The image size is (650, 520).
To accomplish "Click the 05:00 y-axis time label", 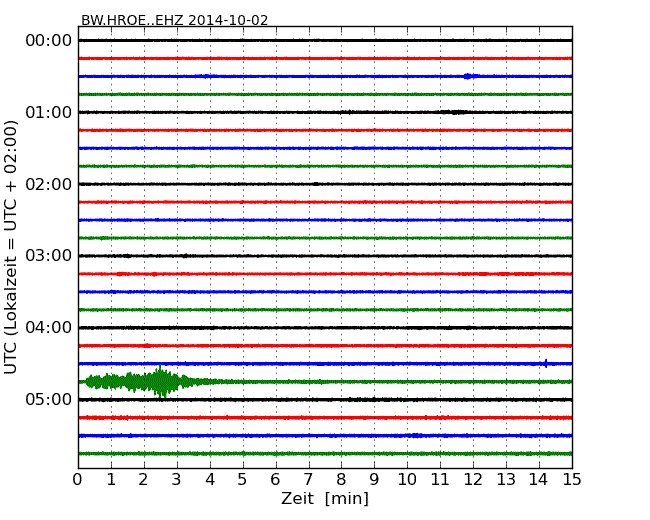I will click(49, 399).
